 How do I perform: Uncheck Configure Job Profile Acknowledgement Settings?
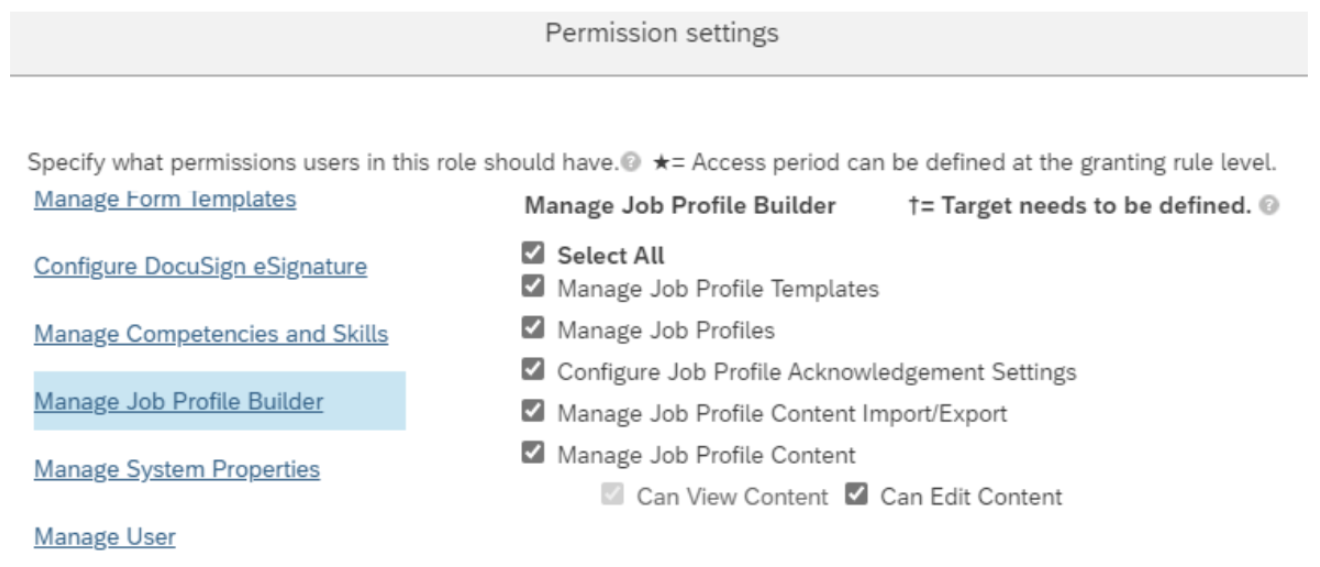pos(533,370)
